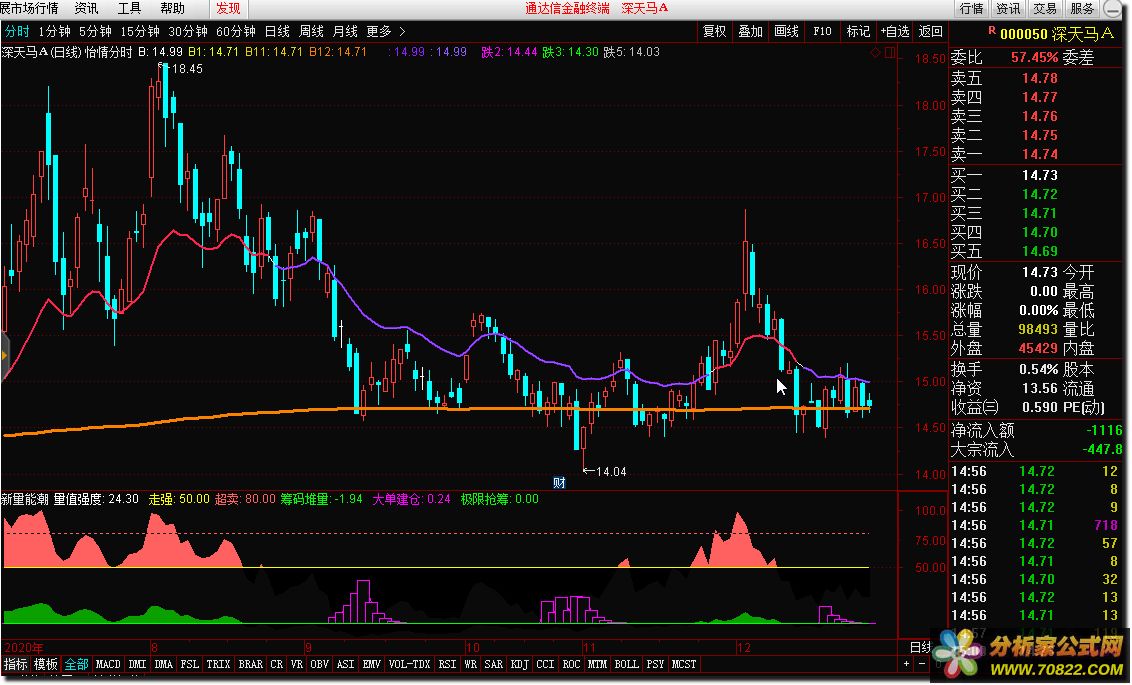Viewport: 1132px width, 685px height.
Task: Switch to the CR indicator
Action: click(277, 664)
